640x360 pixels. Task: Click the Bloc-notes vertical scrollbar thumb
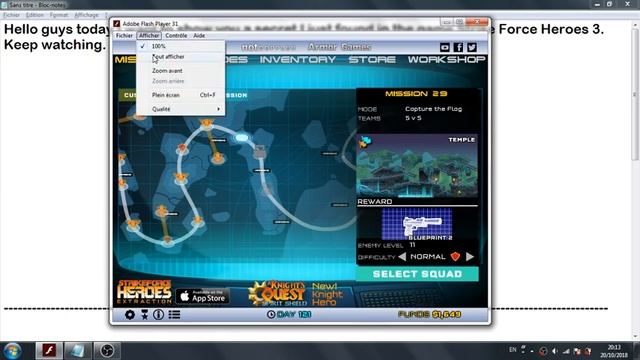pyautogui.click(x=636, y=94)
